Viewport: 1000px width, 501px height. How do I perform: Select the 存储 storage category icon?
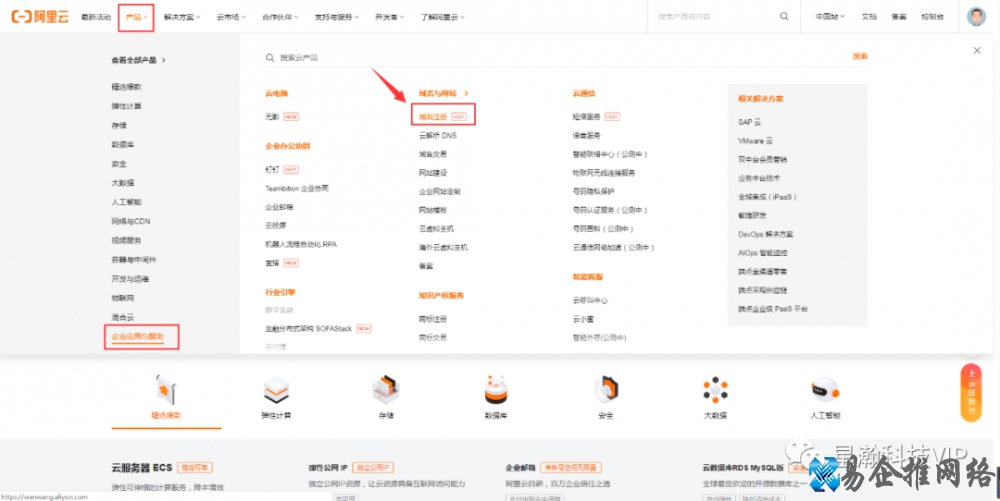(x=385, y=390)
